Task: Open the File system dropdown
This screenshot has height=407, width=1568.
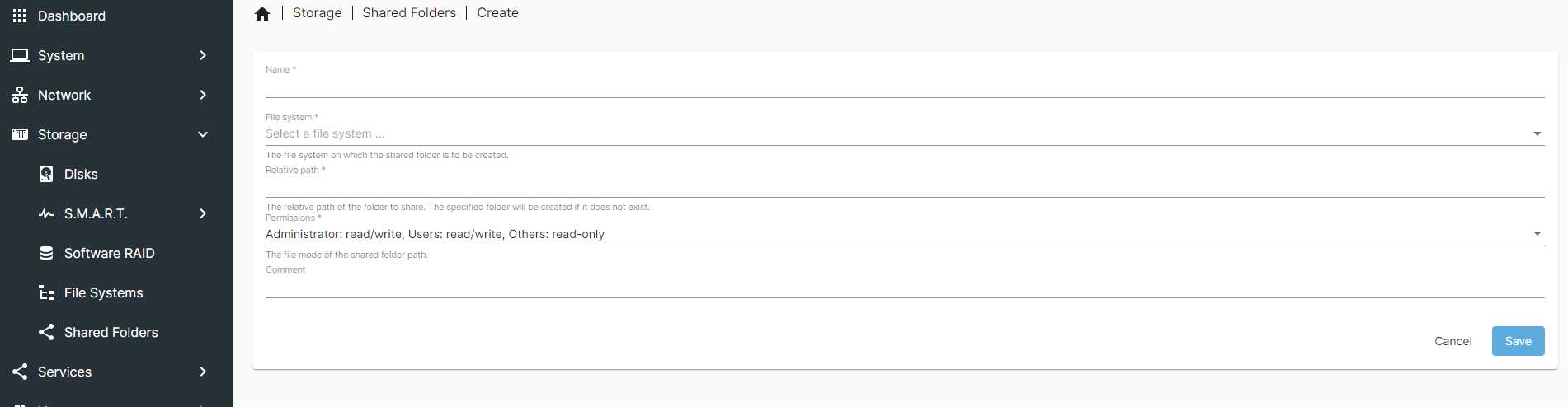Action: 905,133
